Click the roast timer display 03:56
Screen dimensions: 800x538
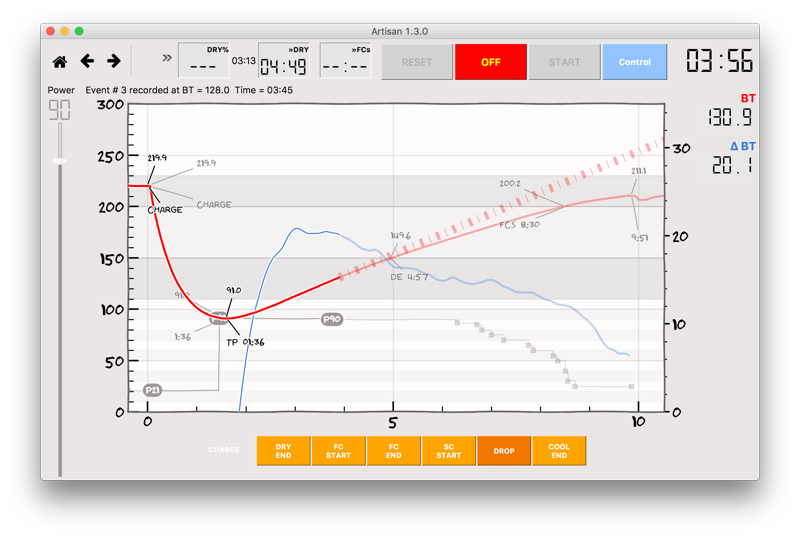point(719,61)
